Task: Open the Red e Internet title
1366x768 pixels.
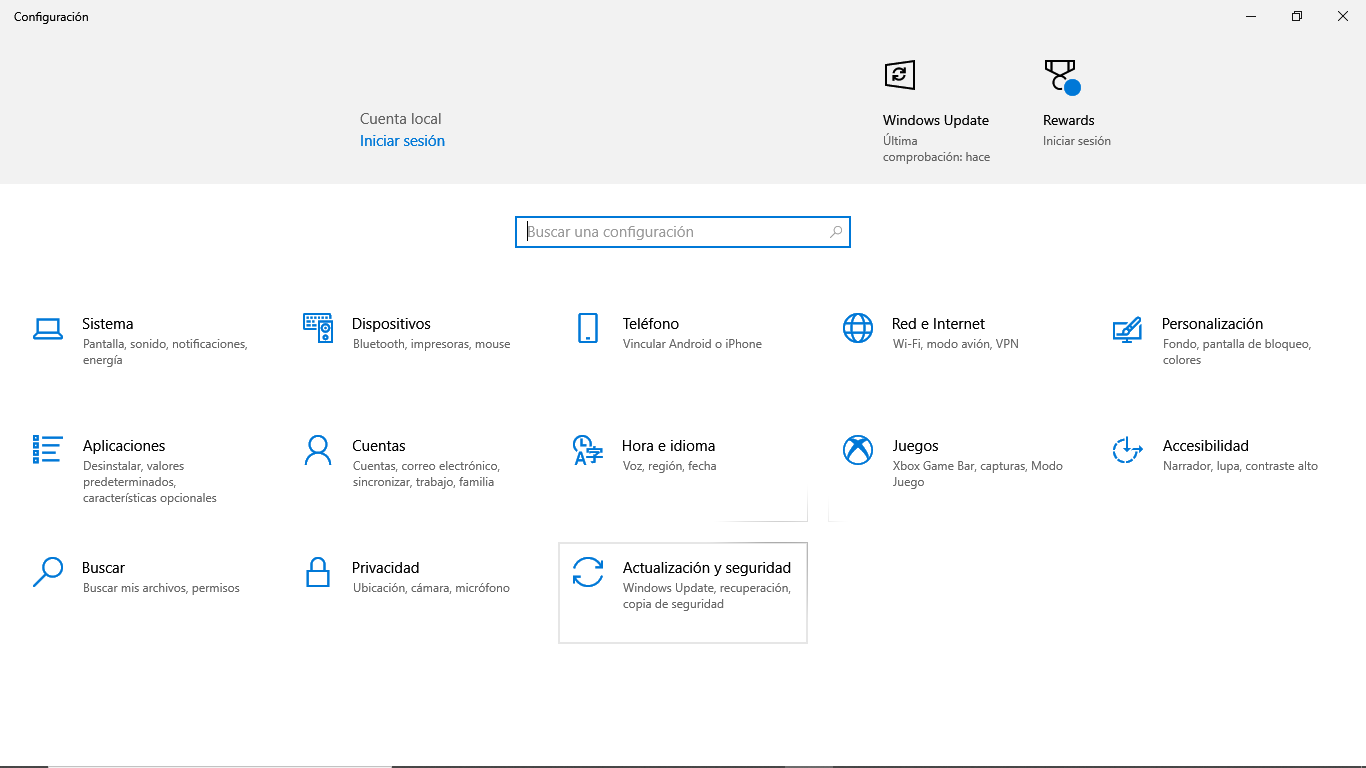Action: [x=938, y=324]
